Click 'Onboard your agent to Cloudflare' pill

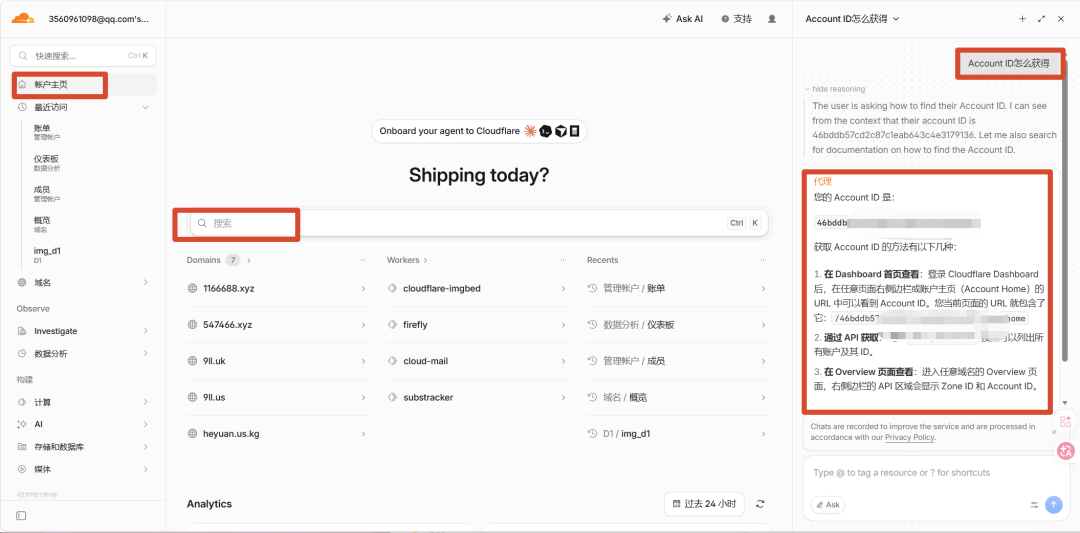coord(479,131)
